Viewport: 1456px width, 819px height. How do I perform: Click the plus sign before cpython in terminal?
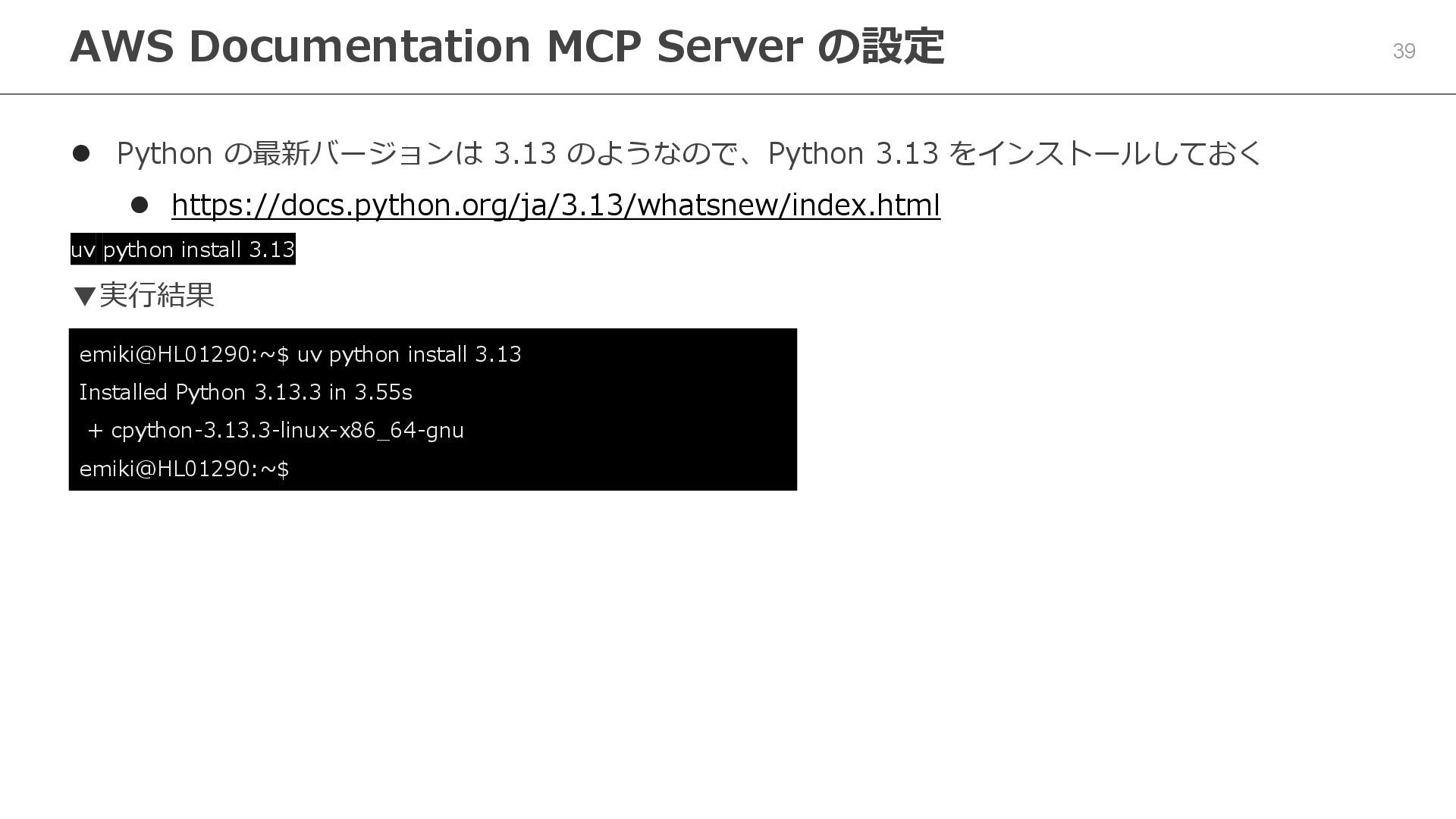coord(95,431)
